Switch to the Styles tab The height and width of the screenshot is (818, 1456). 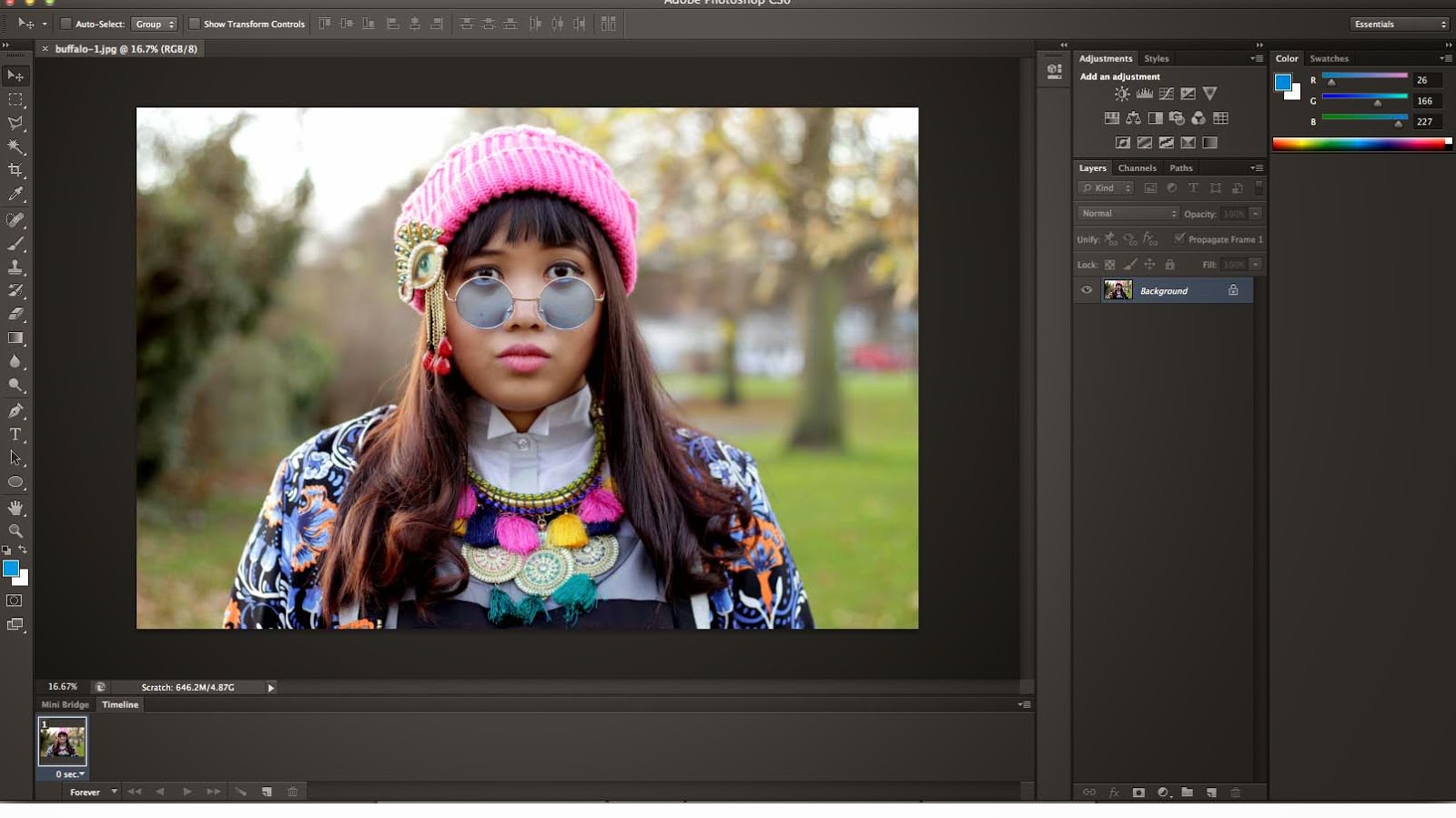click(x=1157, y=58)
